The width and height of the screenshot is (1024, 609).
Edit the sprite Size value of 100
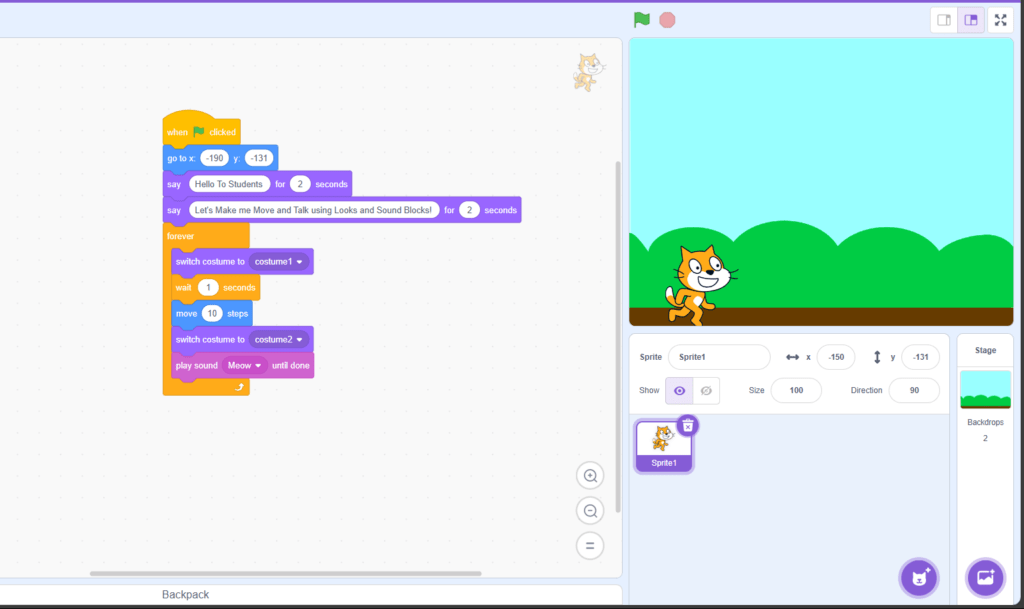(x=796, y=391)
